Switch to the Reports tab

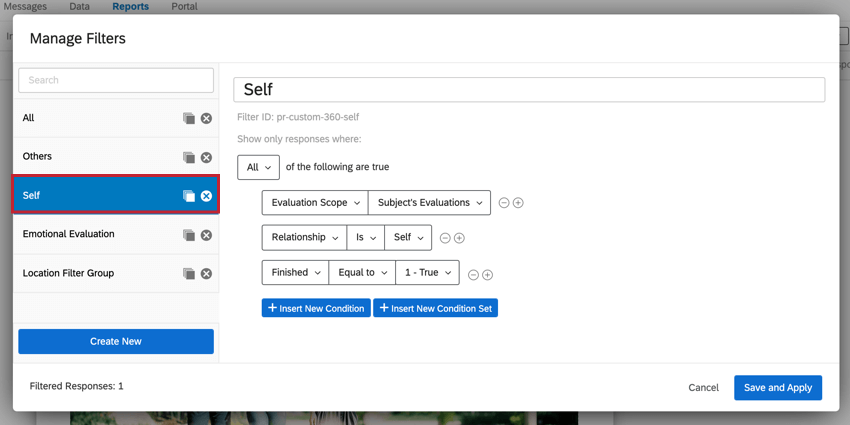(x=130, y=6)
